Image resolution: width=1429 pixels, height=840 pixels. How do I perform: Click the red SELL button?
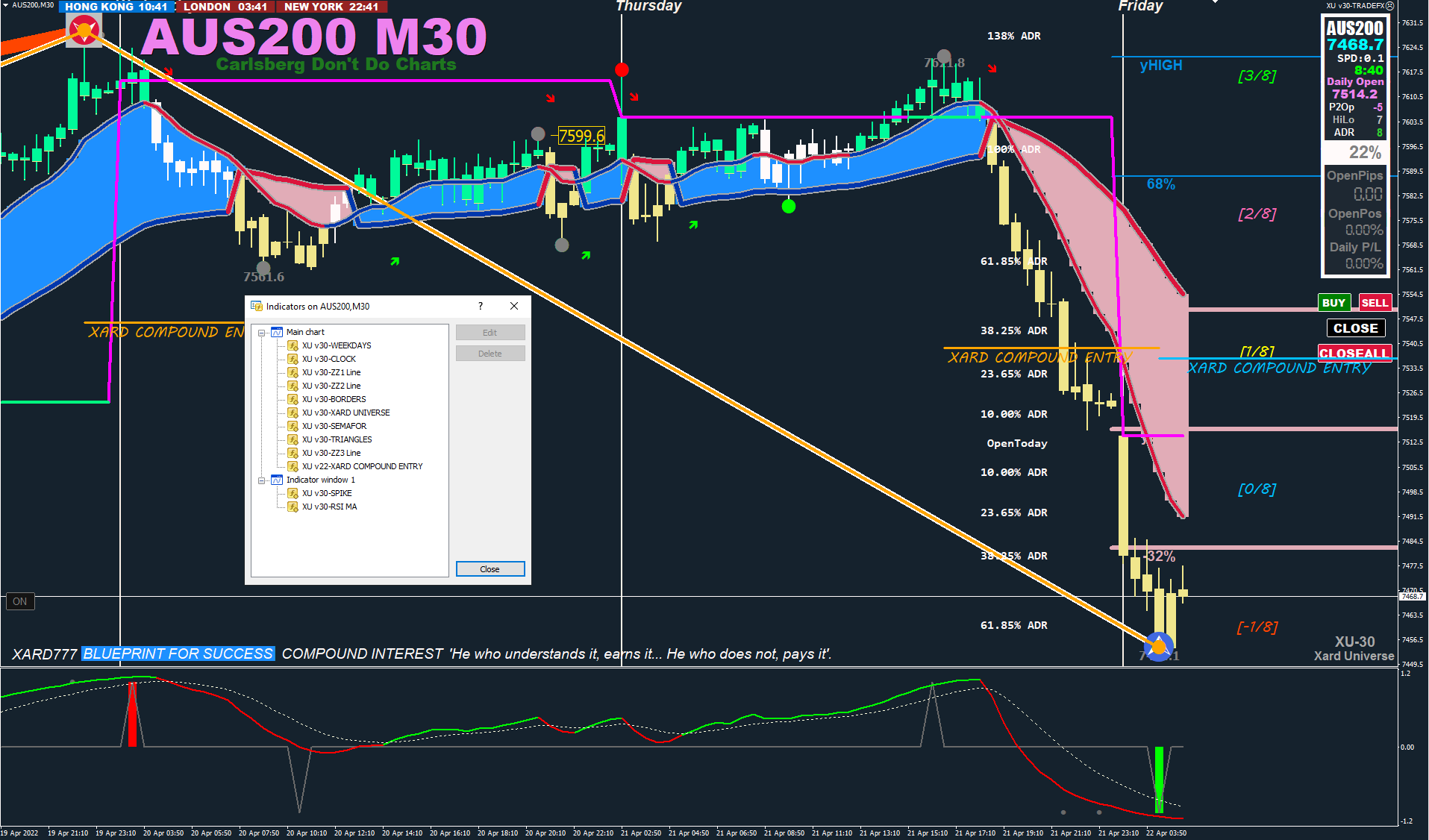coord(1375,302)
